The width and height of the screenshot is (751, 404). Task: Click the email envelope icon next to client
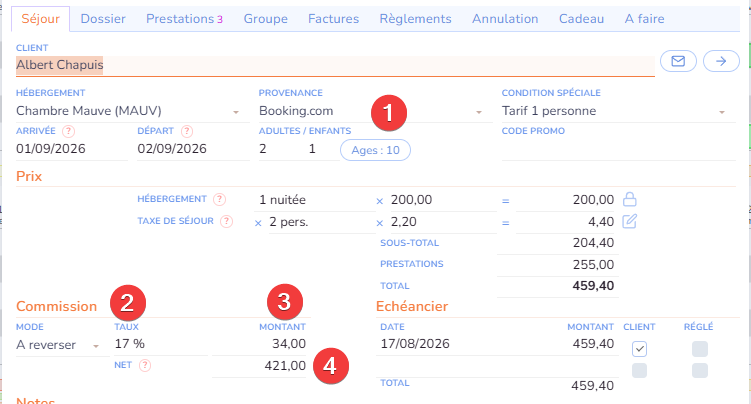(677, 61)
